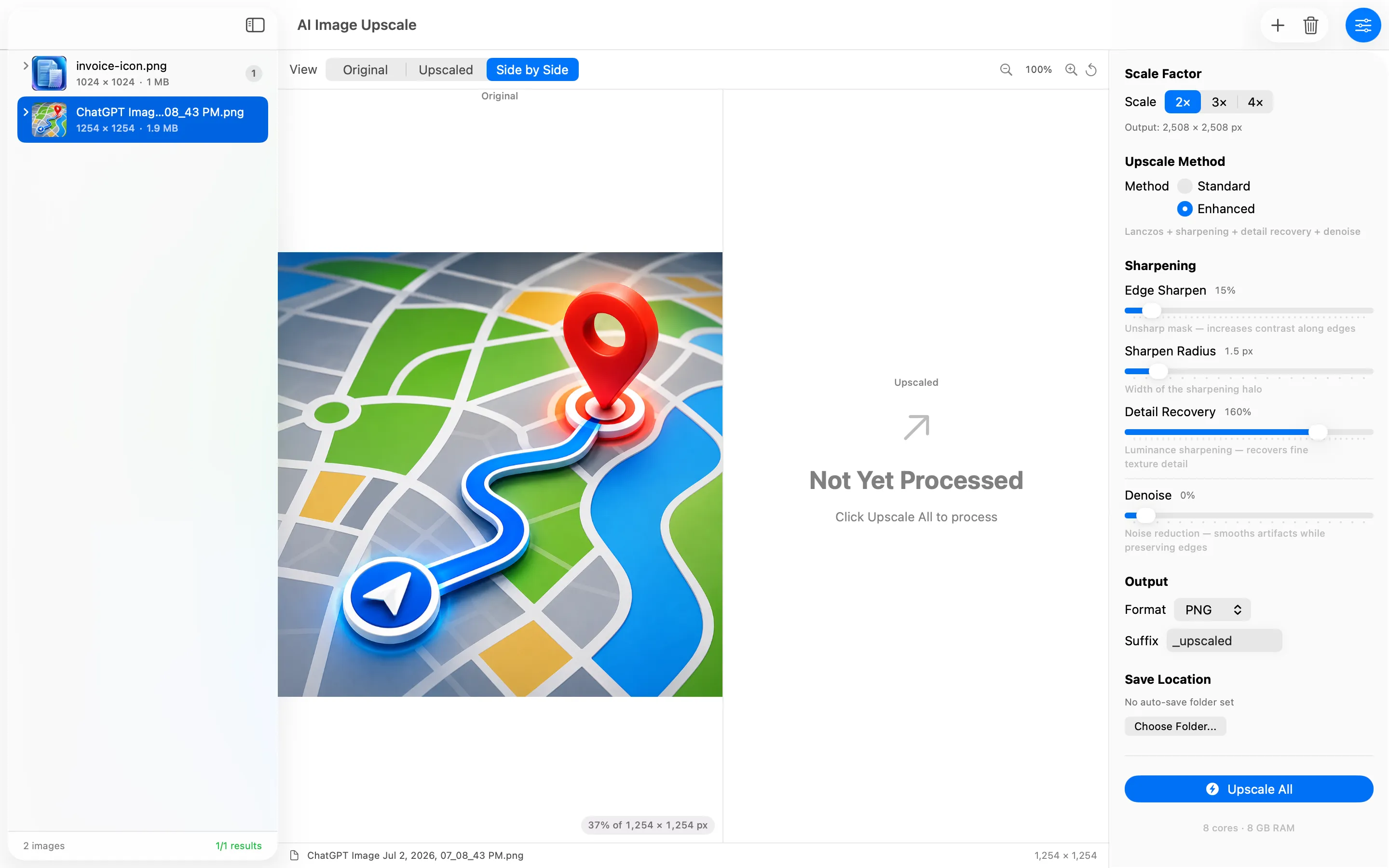Click the 1024 × 1024 · 1 MB file details
This screenshot has height=868, width=1389.
122,82
